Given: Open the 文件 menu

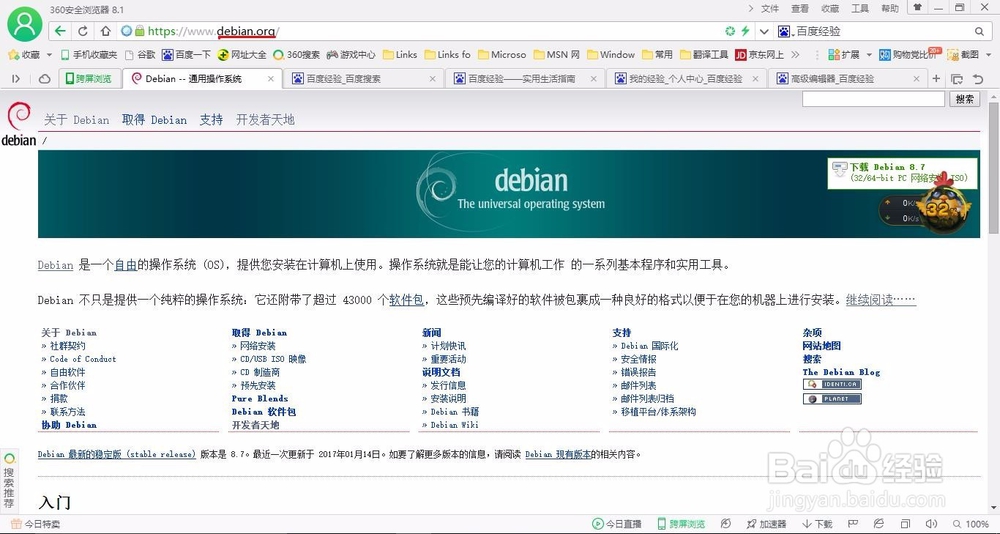Looking at the screenshot, I should click(770, 8).
